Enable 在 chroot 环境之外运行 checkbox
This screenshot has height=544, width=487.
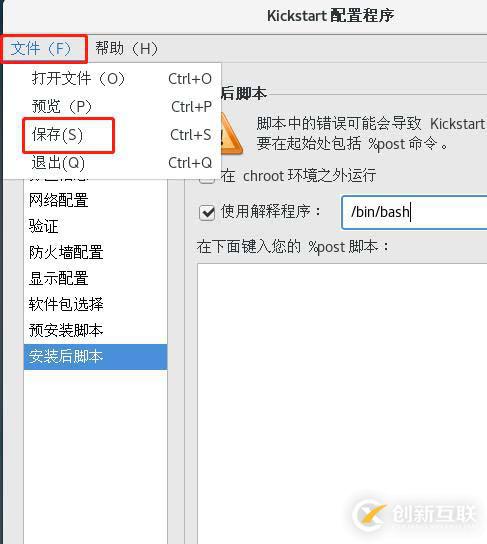pyautogui.click(x=207, y=177)
